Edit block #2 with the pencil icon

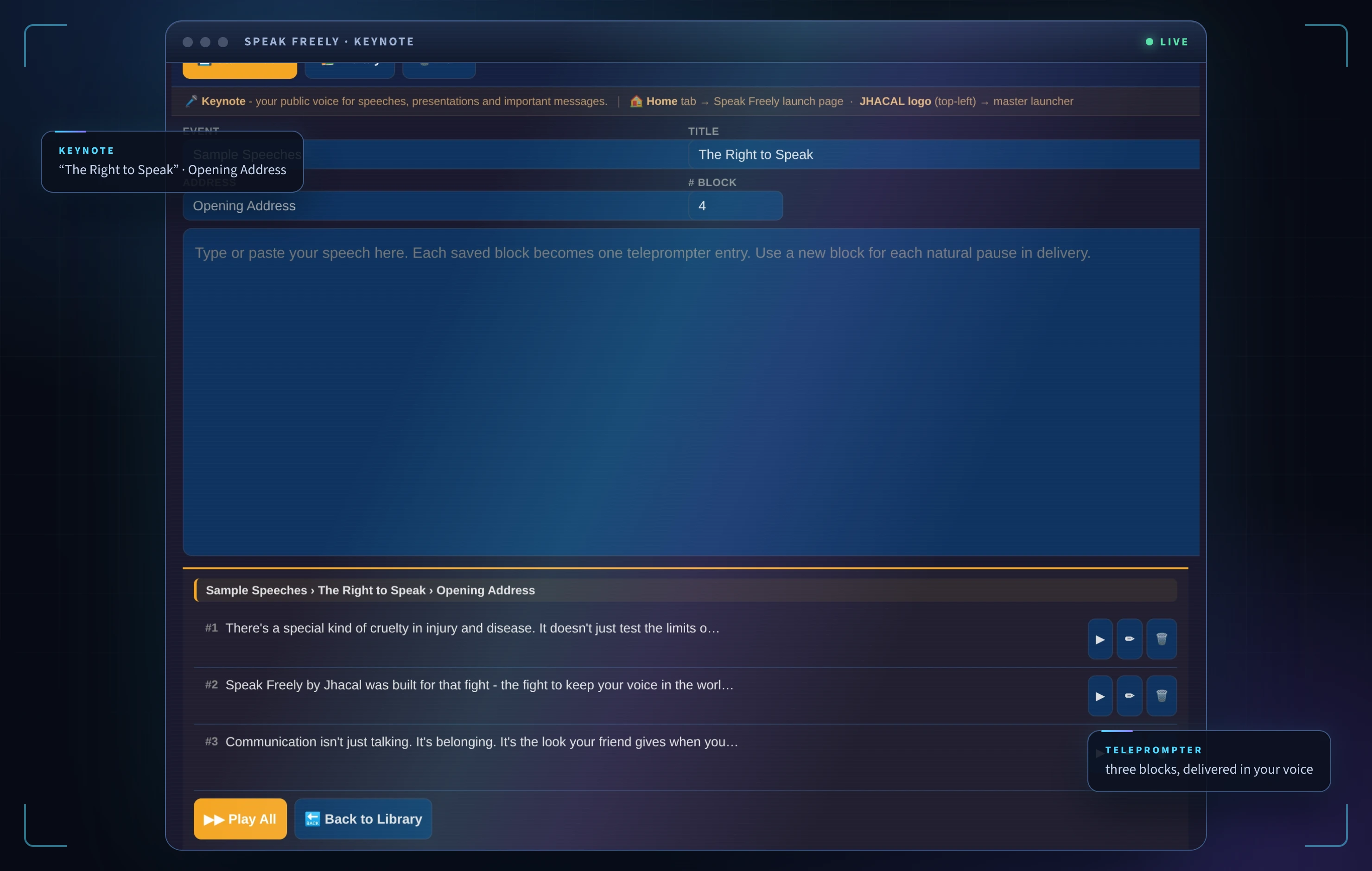tap(1129, 696)
